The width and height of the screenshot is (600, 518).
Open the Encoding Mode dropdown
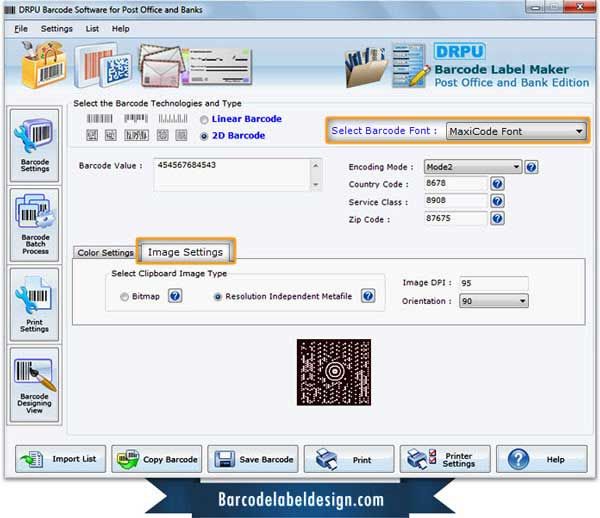[473, 167]
